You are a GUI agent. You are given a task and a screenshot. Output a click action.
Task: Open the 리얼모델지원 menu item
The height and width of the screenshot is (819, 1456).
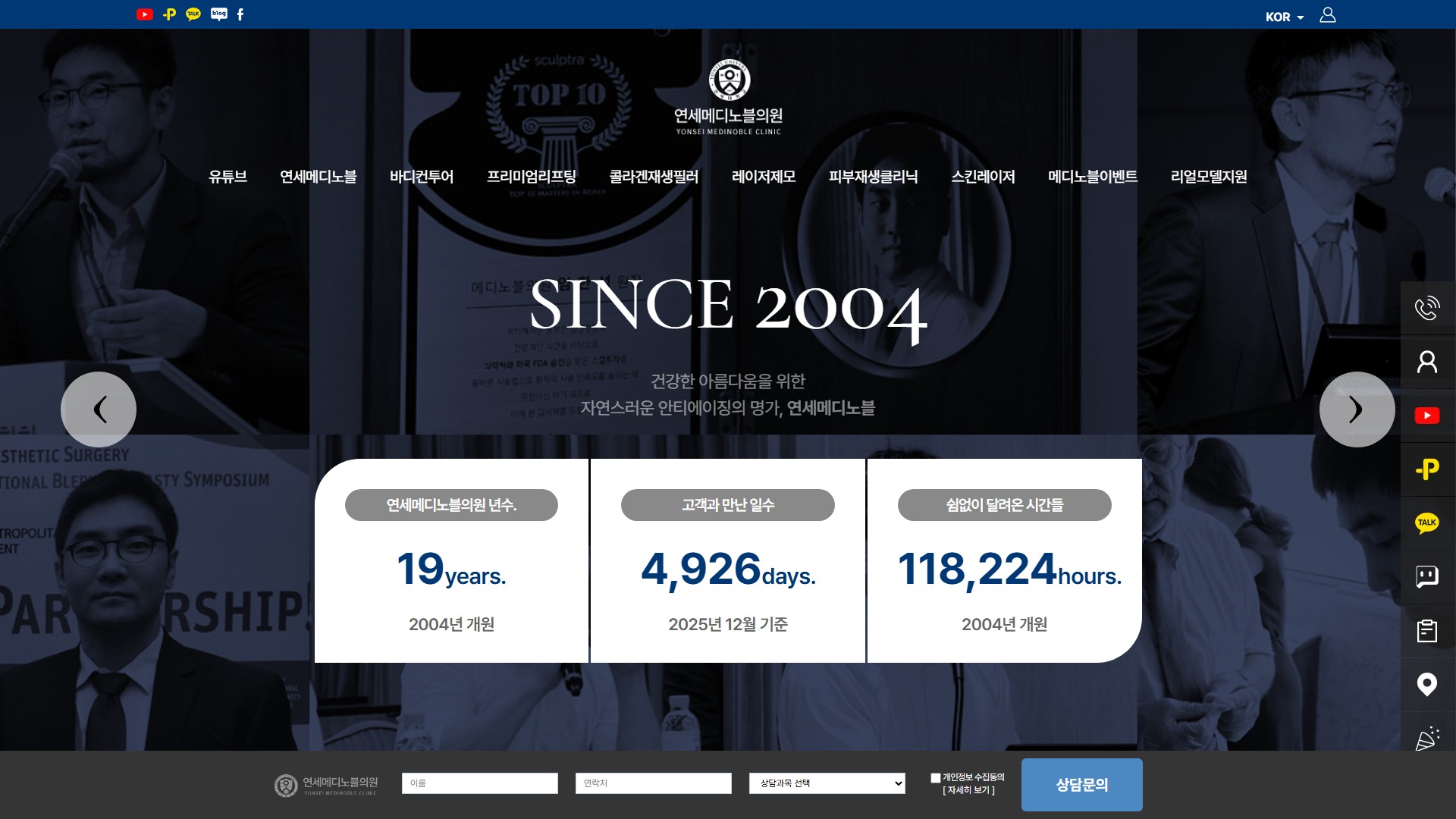[1209, 177]
